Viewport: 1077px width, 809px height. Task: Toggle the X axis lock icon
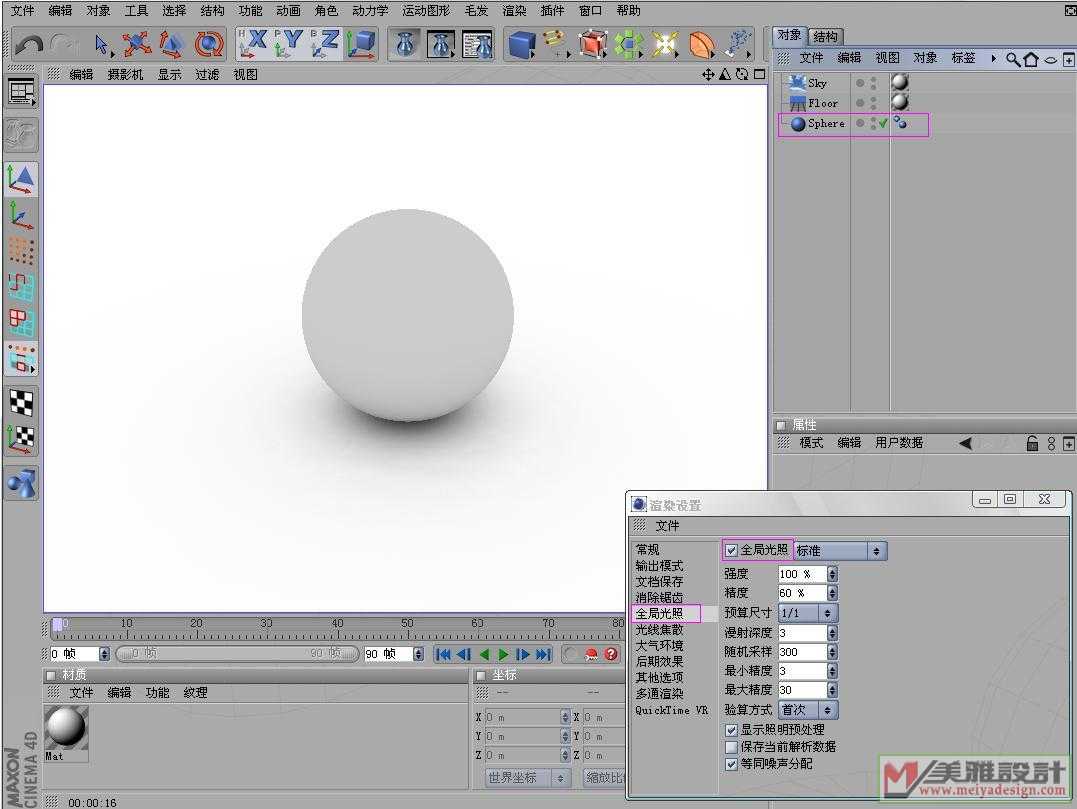pos(252,43)
